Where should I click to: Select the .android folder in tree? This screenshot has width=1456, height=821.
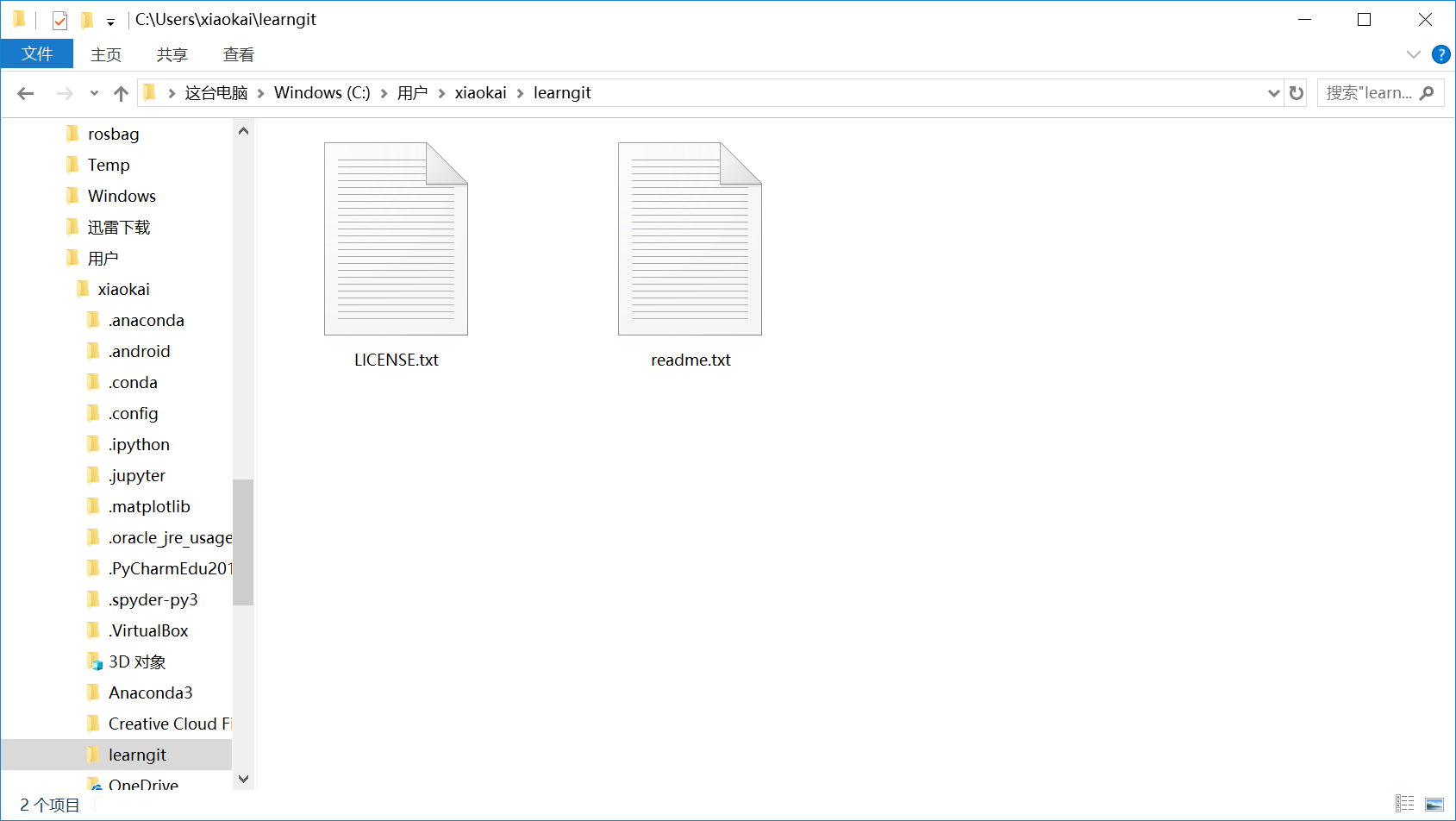[x=140, y=351]
